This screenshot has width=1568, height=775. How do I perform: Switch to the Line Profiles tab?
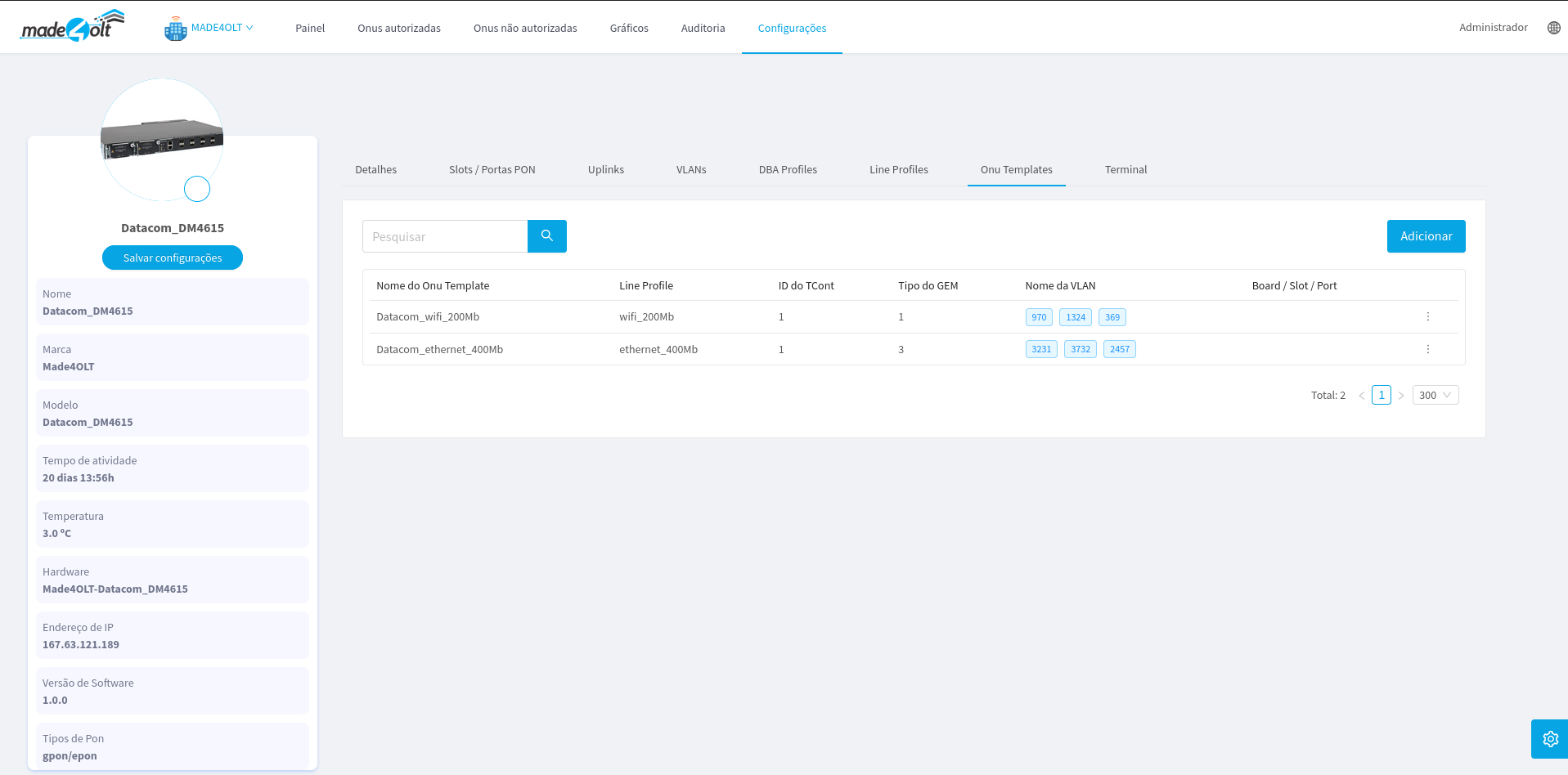[x=898, y=170]
